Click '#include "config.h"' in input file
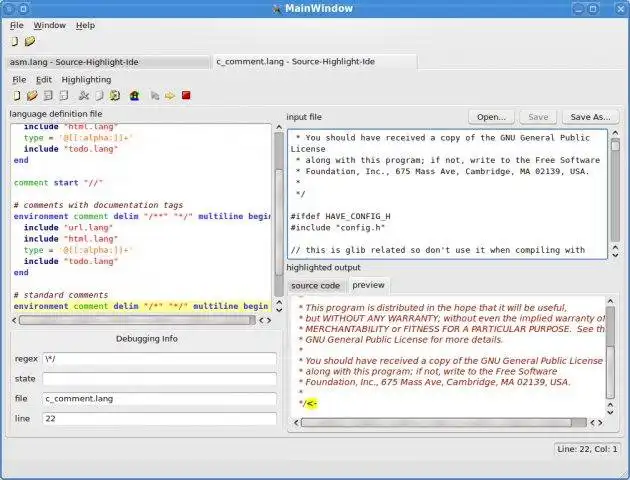The image size is (630, 480). coord(338,228)
